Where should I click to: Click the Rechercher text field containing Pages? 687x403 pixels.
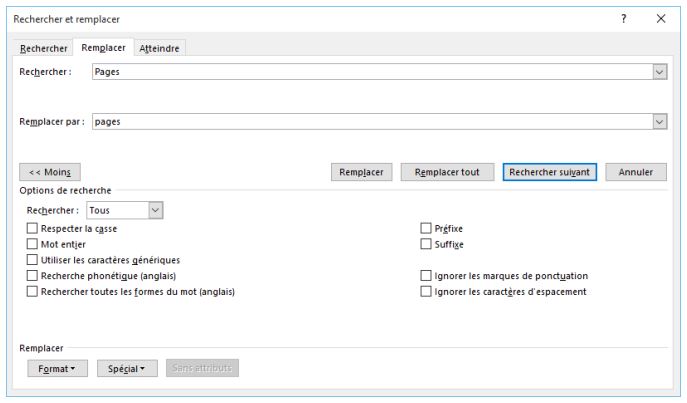tap(370, 72)
